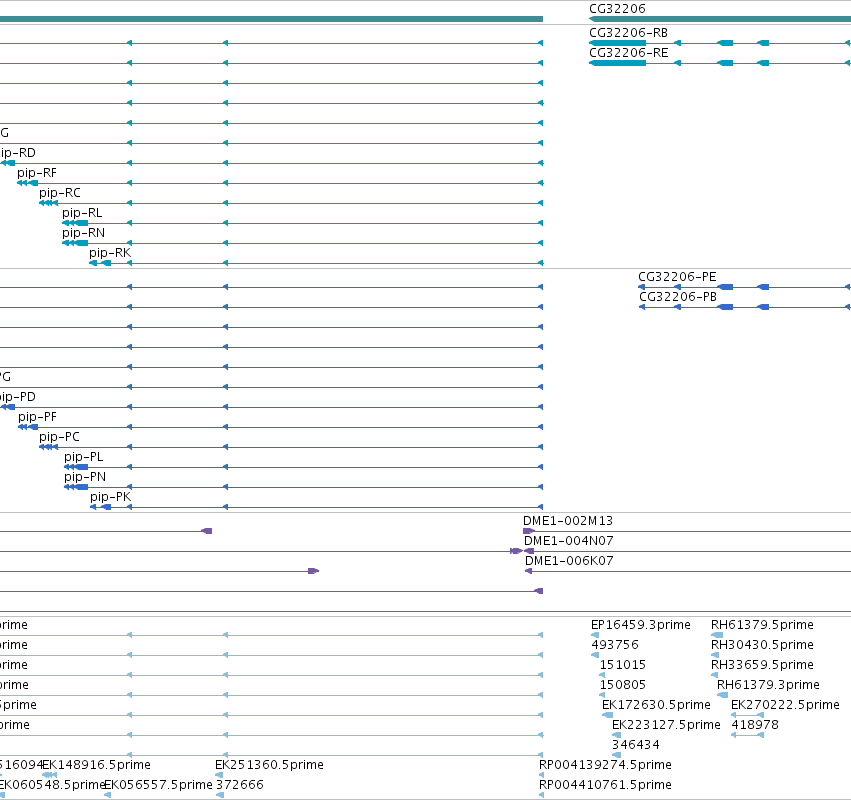The width and height of the screenshot is (851, 800).
Task: Click the EK223127.5prime EST label
Action: pos(666,725)
